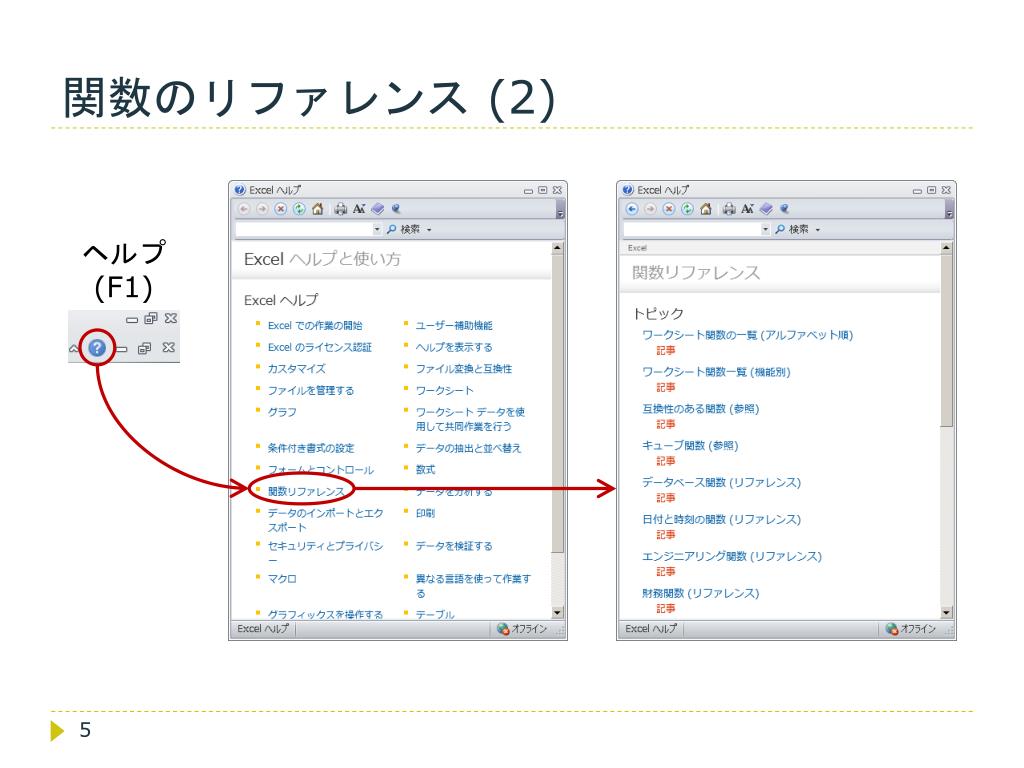Click Forward arrow in left Excel Help window
The width and height of the screenshot is (1024, 768).
click(x=262, y=209)
